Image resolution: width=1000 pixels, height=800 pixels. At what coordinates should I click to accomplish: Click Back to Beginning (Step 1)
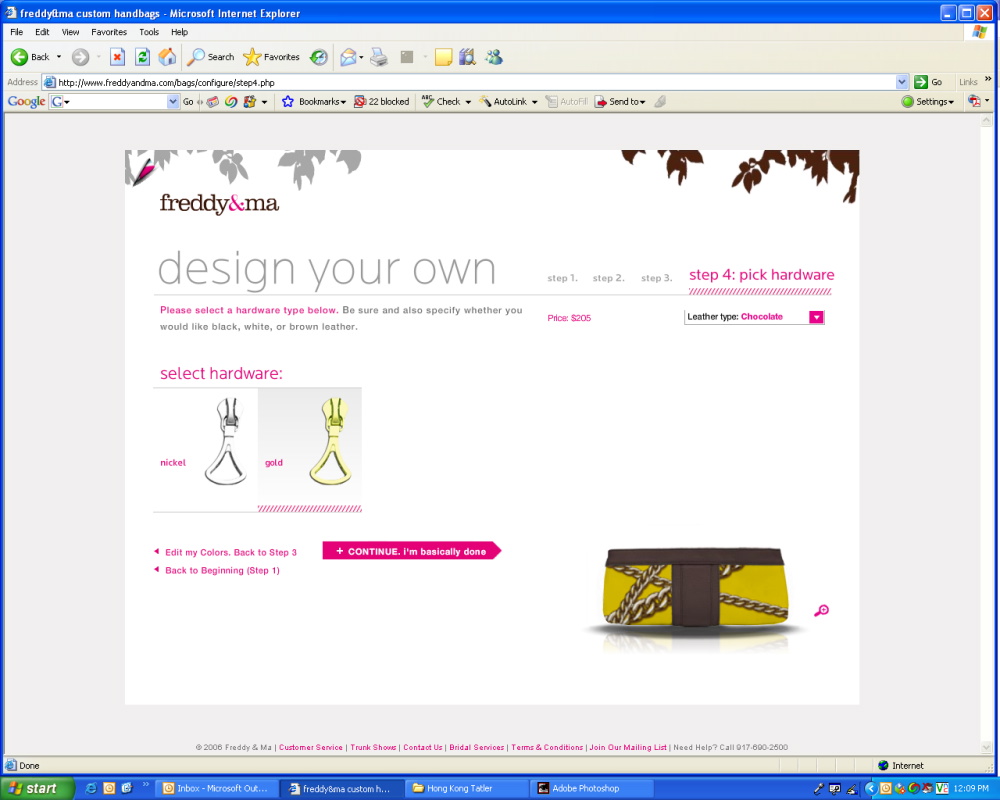click(217, 570)
